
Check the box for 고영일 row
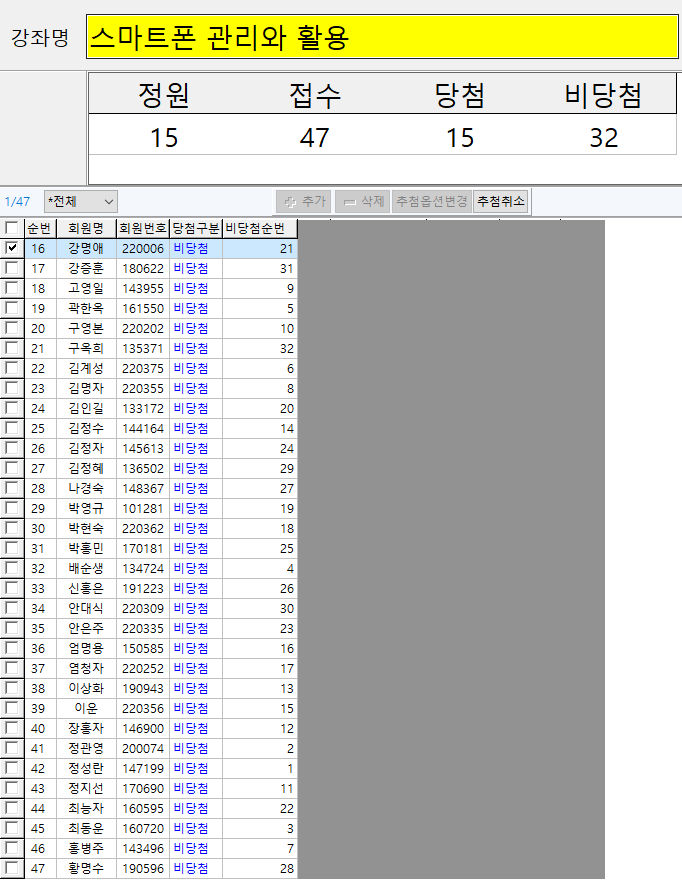click(x=11, y=288)
